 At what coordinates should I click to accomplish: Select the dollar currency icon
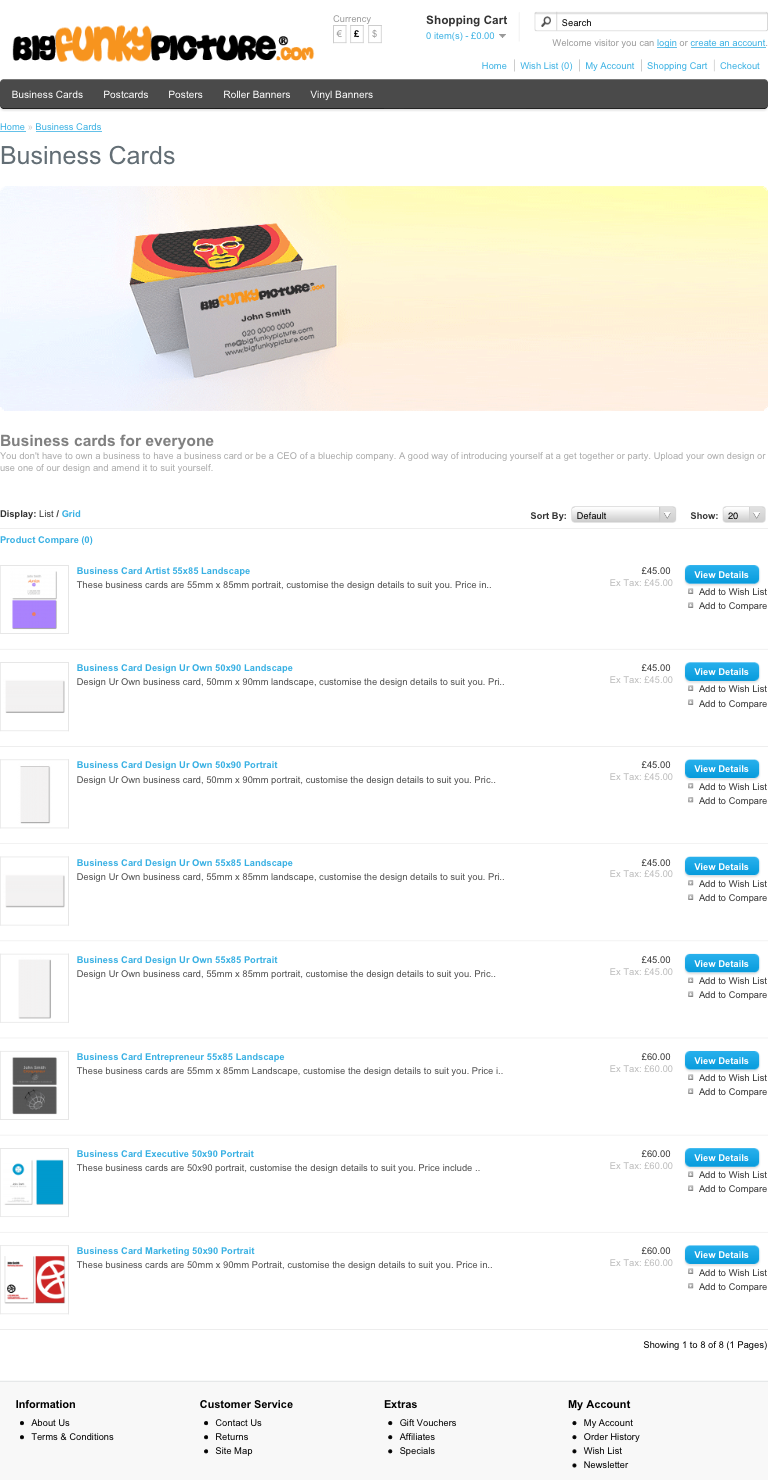pos(374,34)
